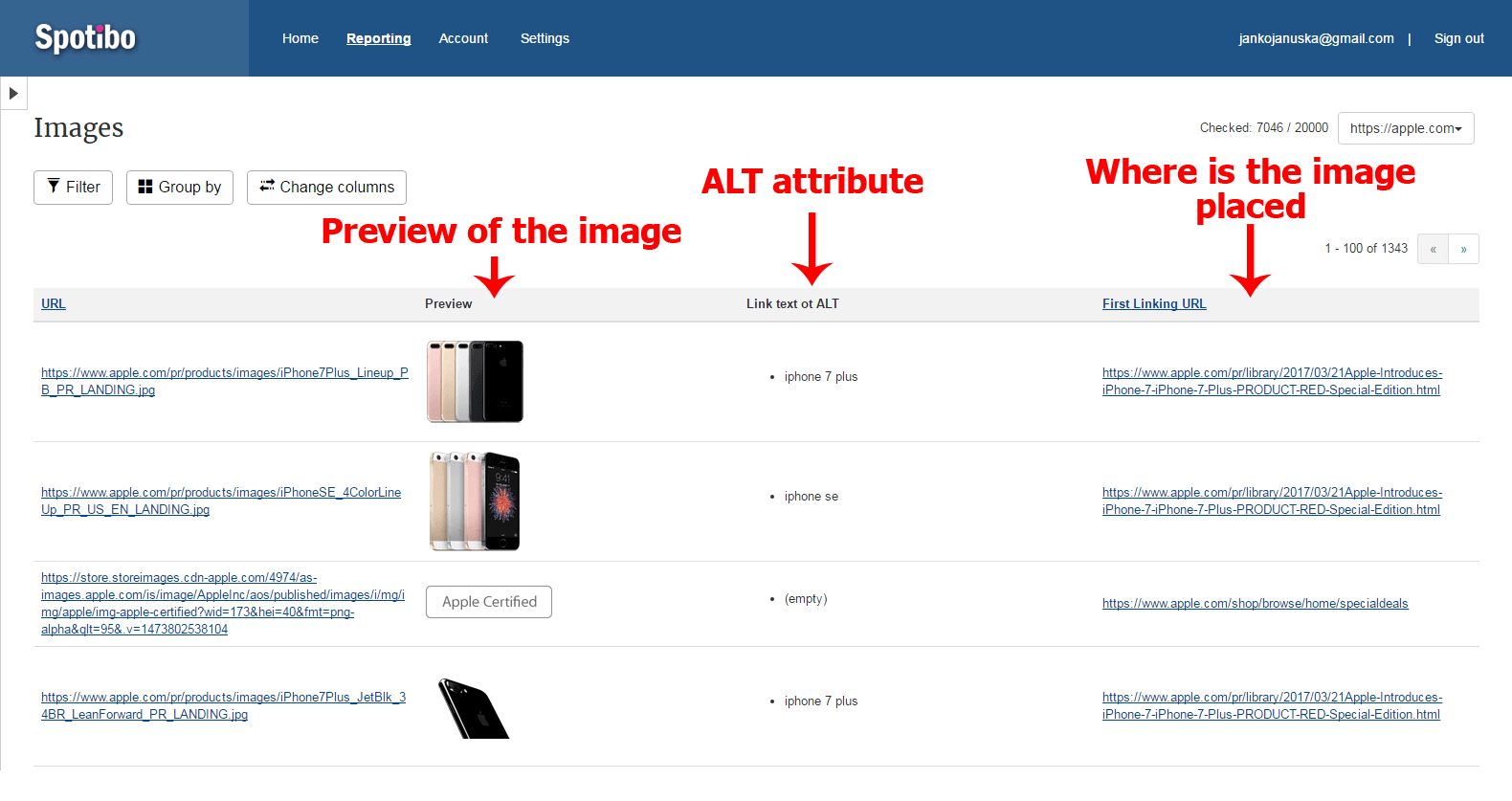This screenshot has height=801, width=1512.
Task: Open the img-apple-certified store image URL
Action: [223, 603]
